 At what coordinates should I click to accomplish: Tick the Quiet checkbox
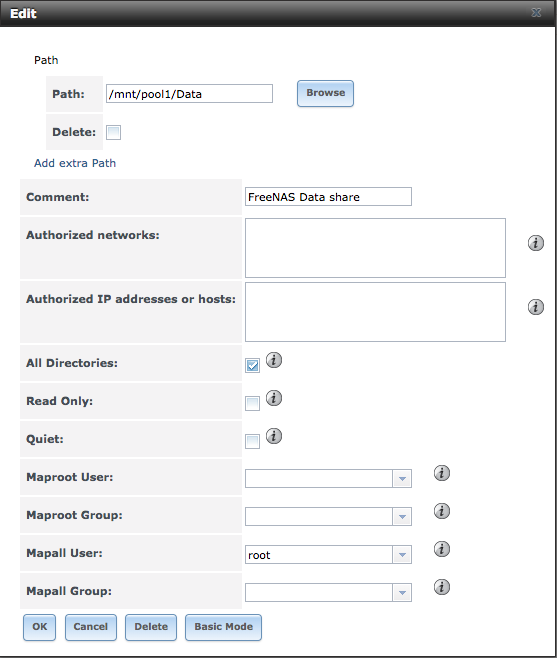point(252,441)
